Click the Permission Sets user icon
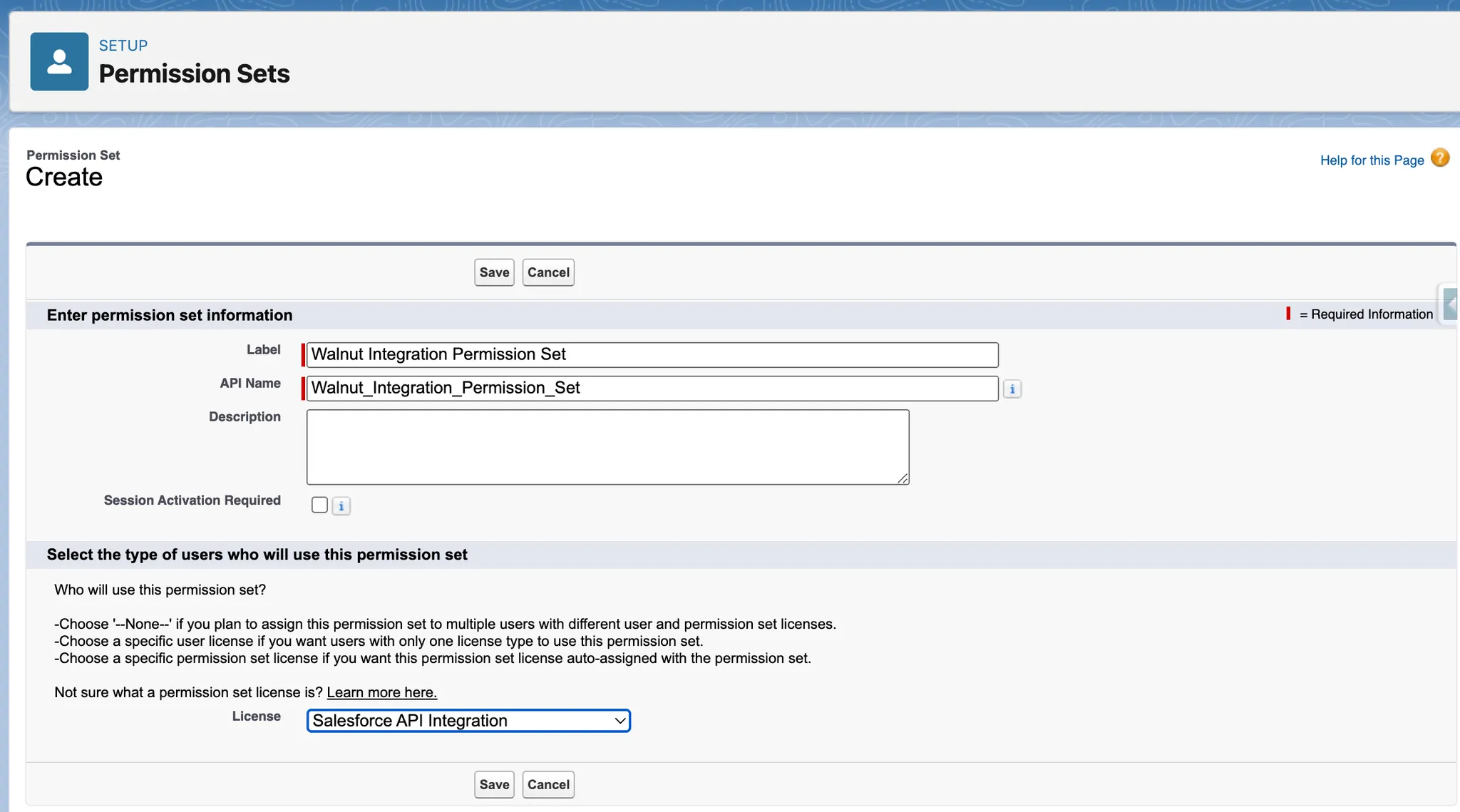The height and width of the screenshot is (812, 1460). click(x=59, y=61)
